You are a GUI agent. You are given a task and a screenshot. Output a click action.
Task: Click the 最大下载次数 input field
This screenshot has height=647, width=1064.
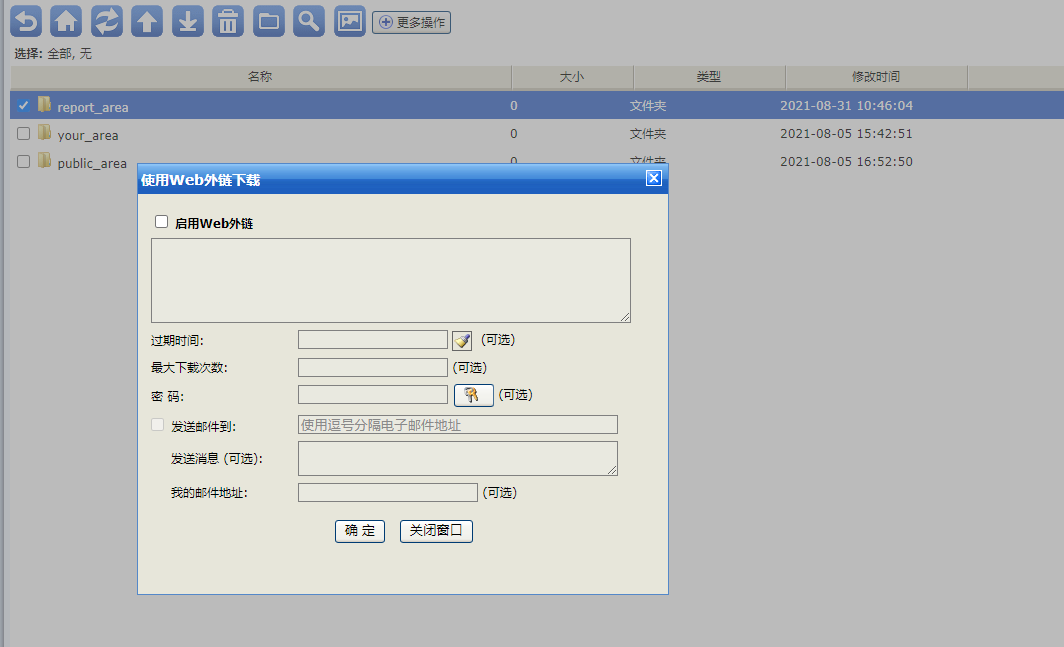tap(373, 367)
